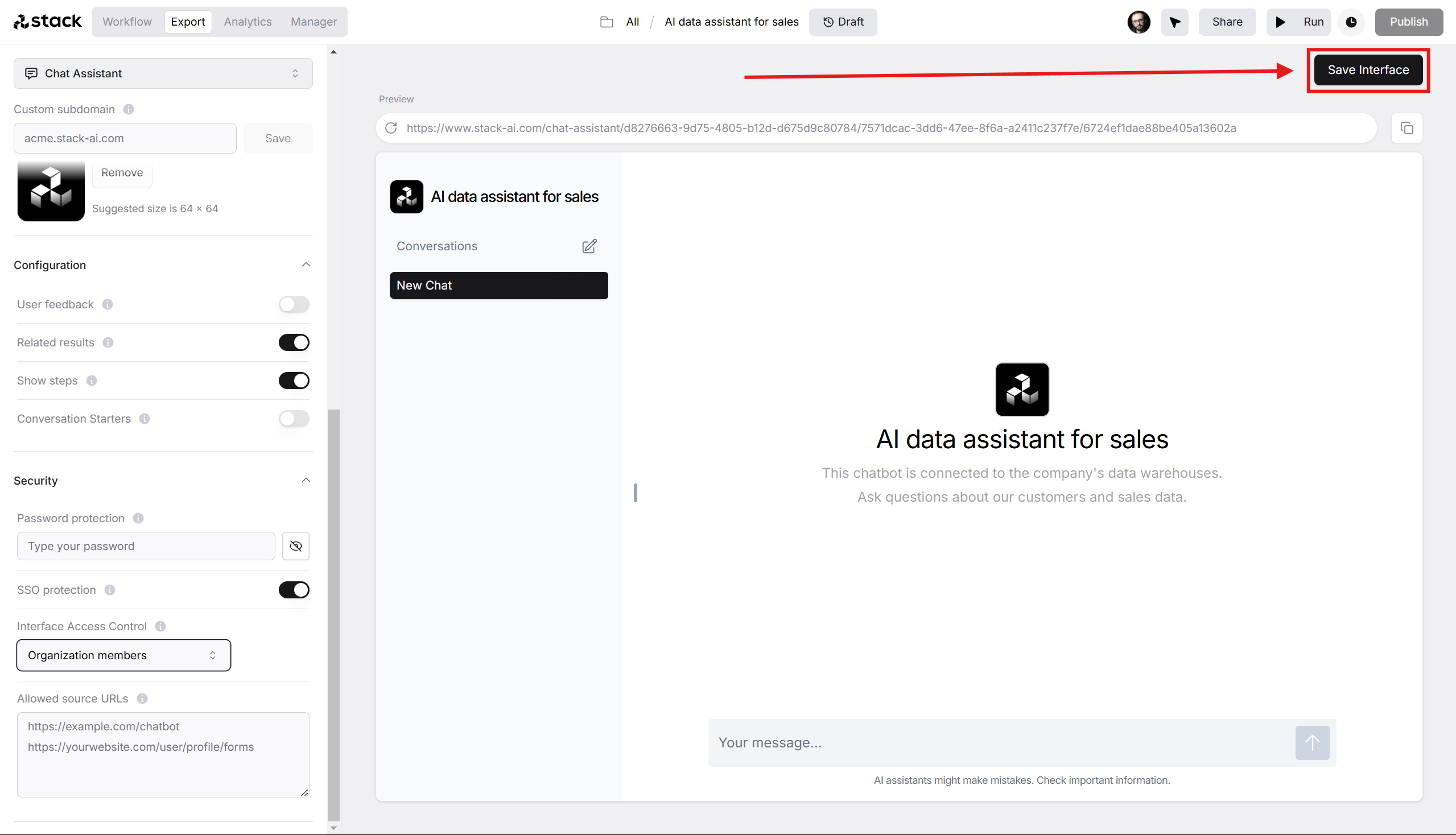This screenshot has width=1456, height=835.
Task: Click the refresh/reload URL icon
Action: coord(391,128)
